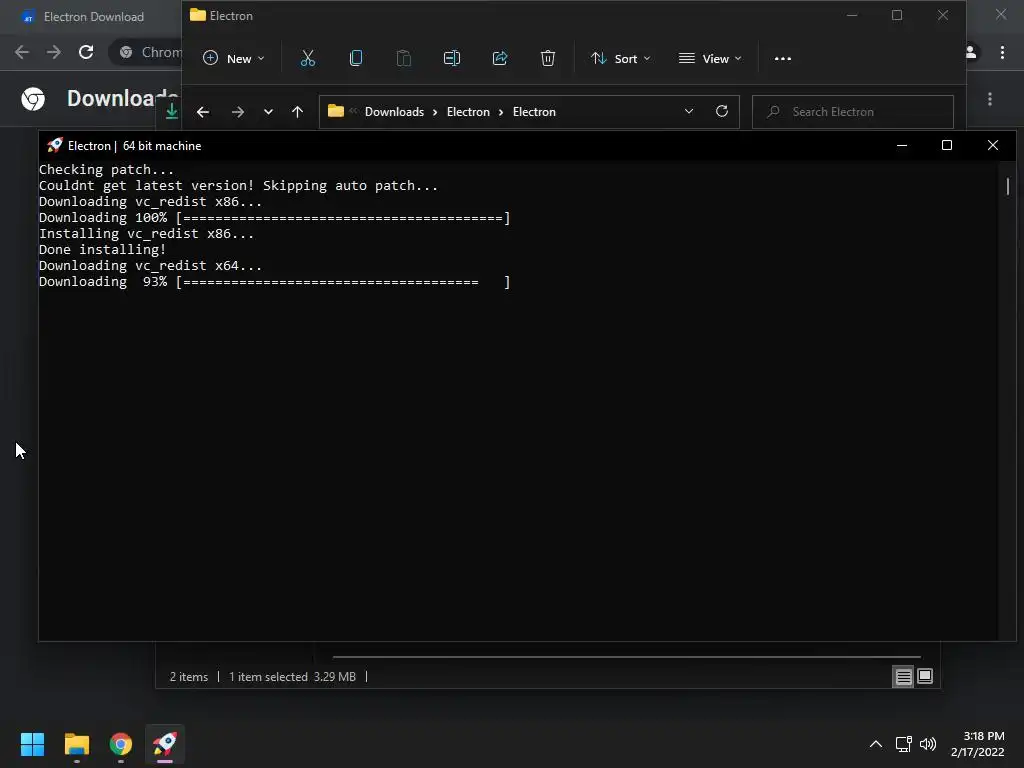Open Chrome three-dot menu

[x=1002, y=52]
